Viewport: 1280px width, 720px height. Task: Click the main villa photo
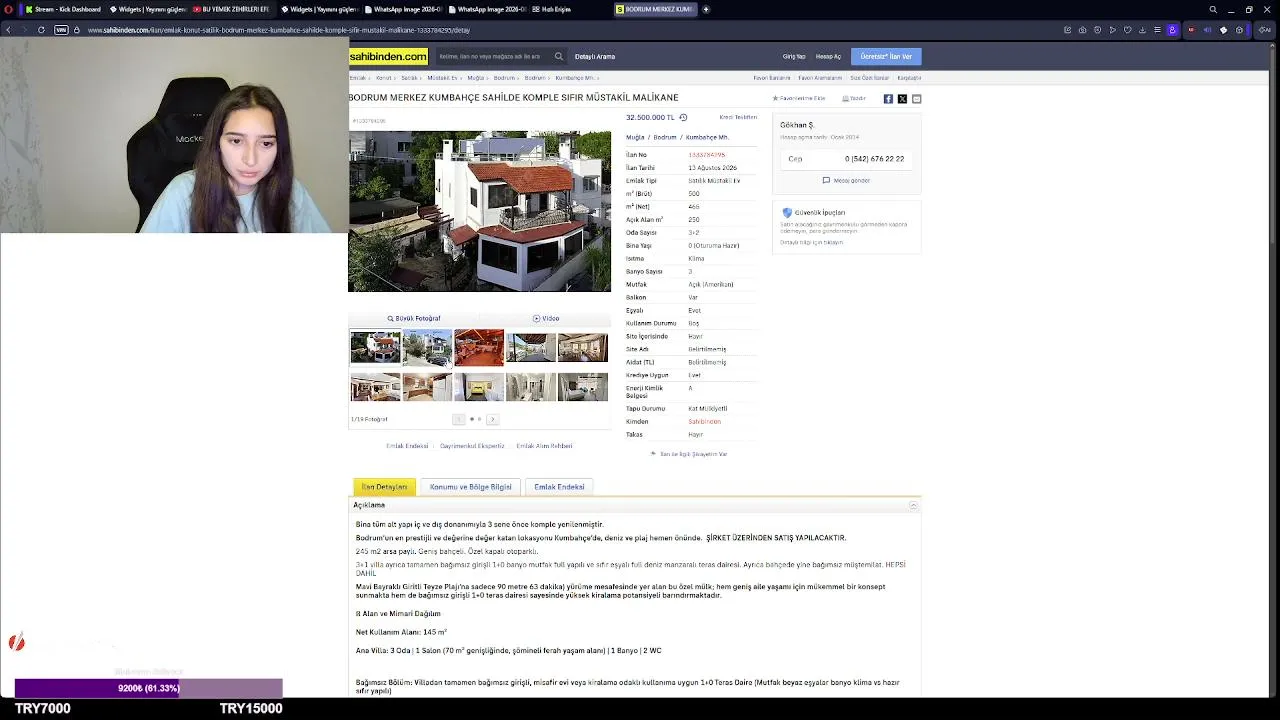tap(479, 211)
